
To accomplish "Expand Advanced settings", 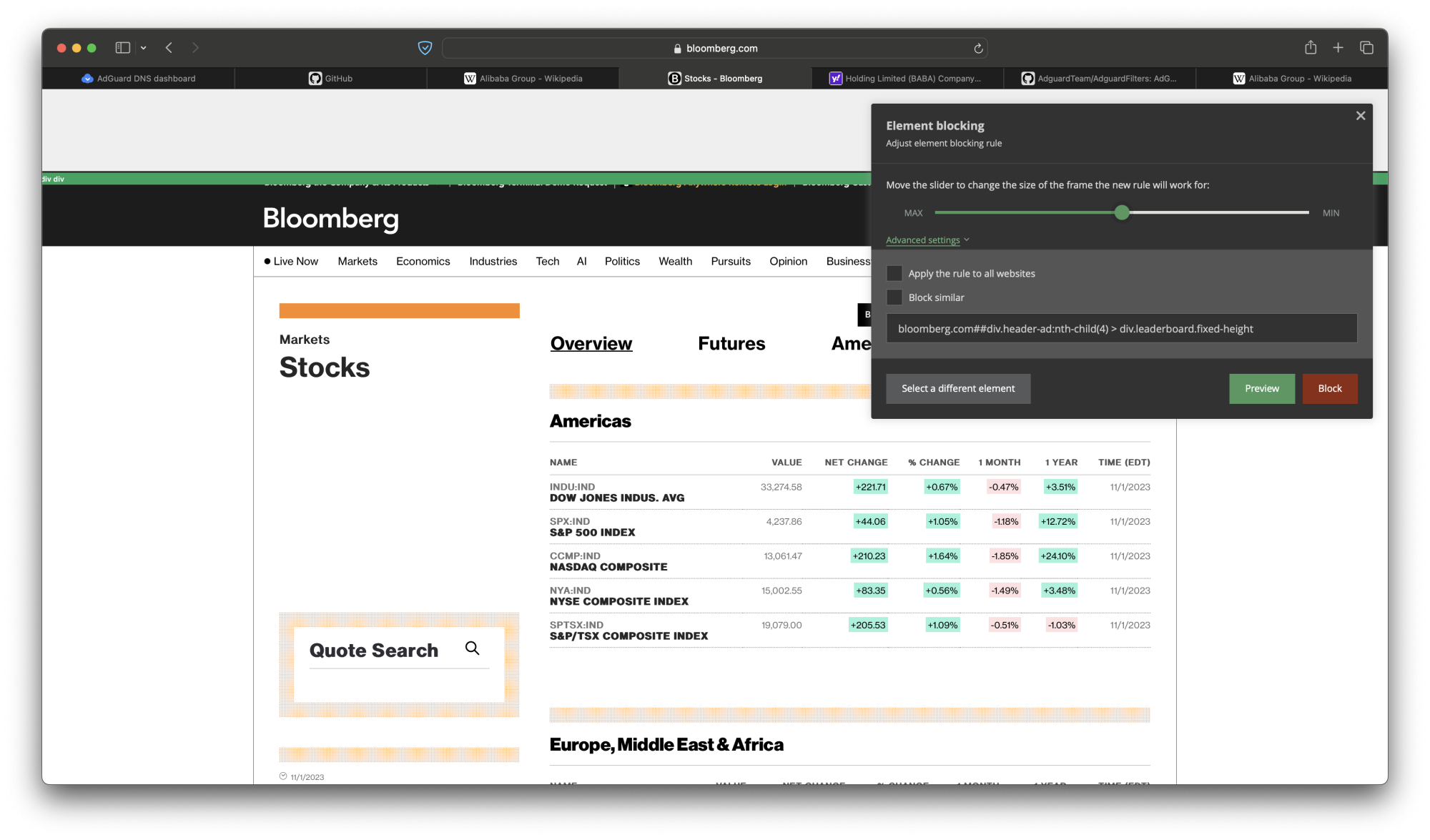I will (x=922, y=240).
